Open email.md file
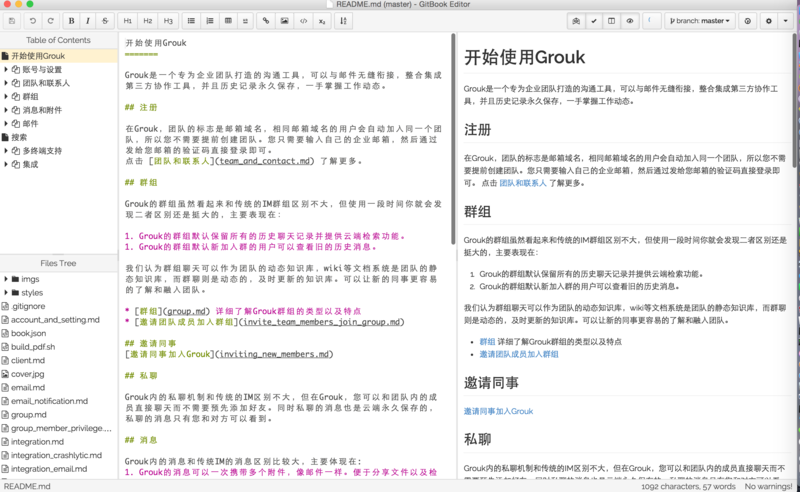The image size is (800, 492). [59, 387]
